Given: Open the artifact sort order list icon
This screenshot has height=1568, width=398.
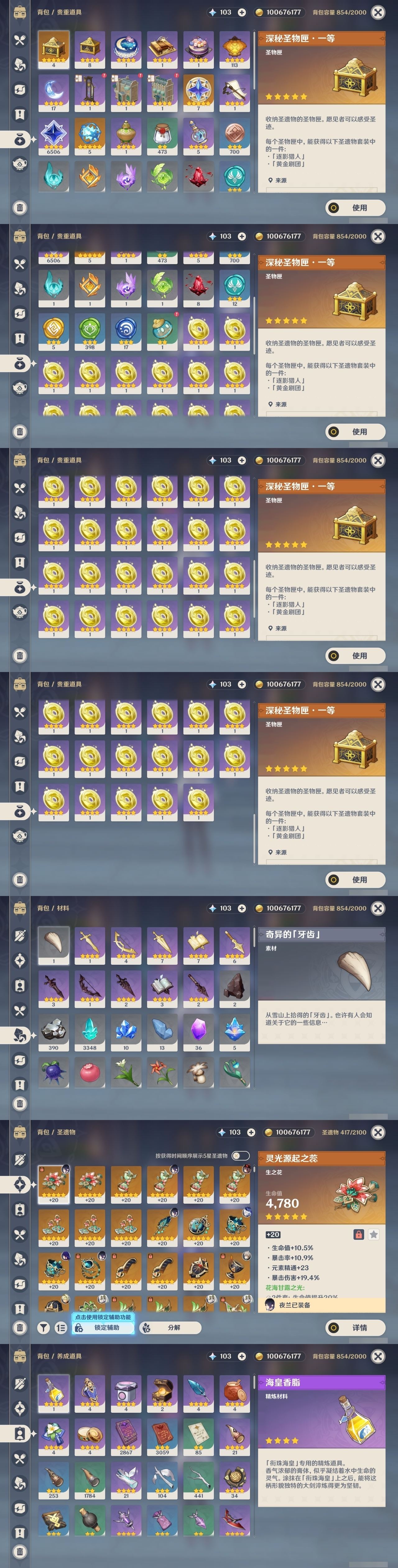Looking at the screenshot, I should [61, 1328].
